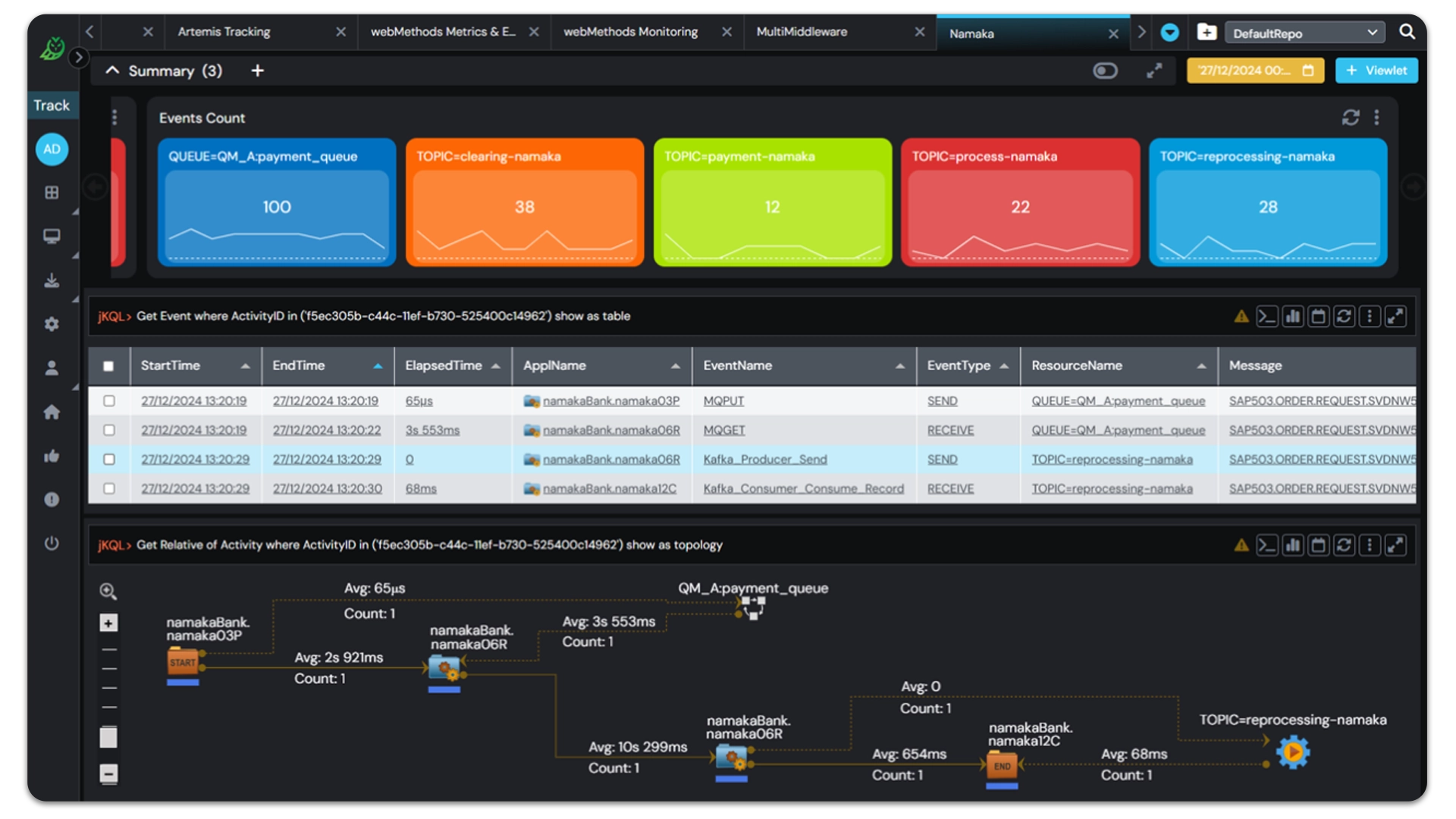Select the TOPIC=reprocessing-namaka card
Image resolution: width=1456 pixels, height=819 pixels.
1268,202
